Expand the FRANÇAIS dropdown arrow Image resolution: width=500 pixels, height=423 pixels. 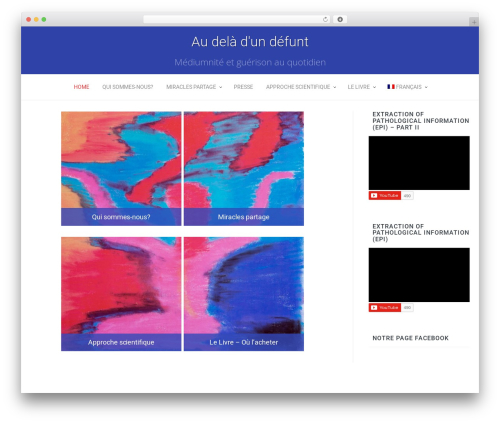tap(426, 87)
